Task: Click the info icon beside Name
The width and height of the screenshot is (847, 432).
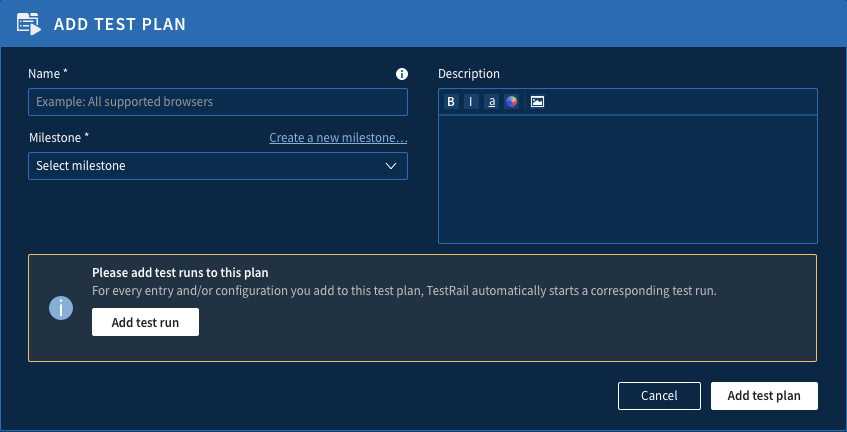Action: (402, 74)
